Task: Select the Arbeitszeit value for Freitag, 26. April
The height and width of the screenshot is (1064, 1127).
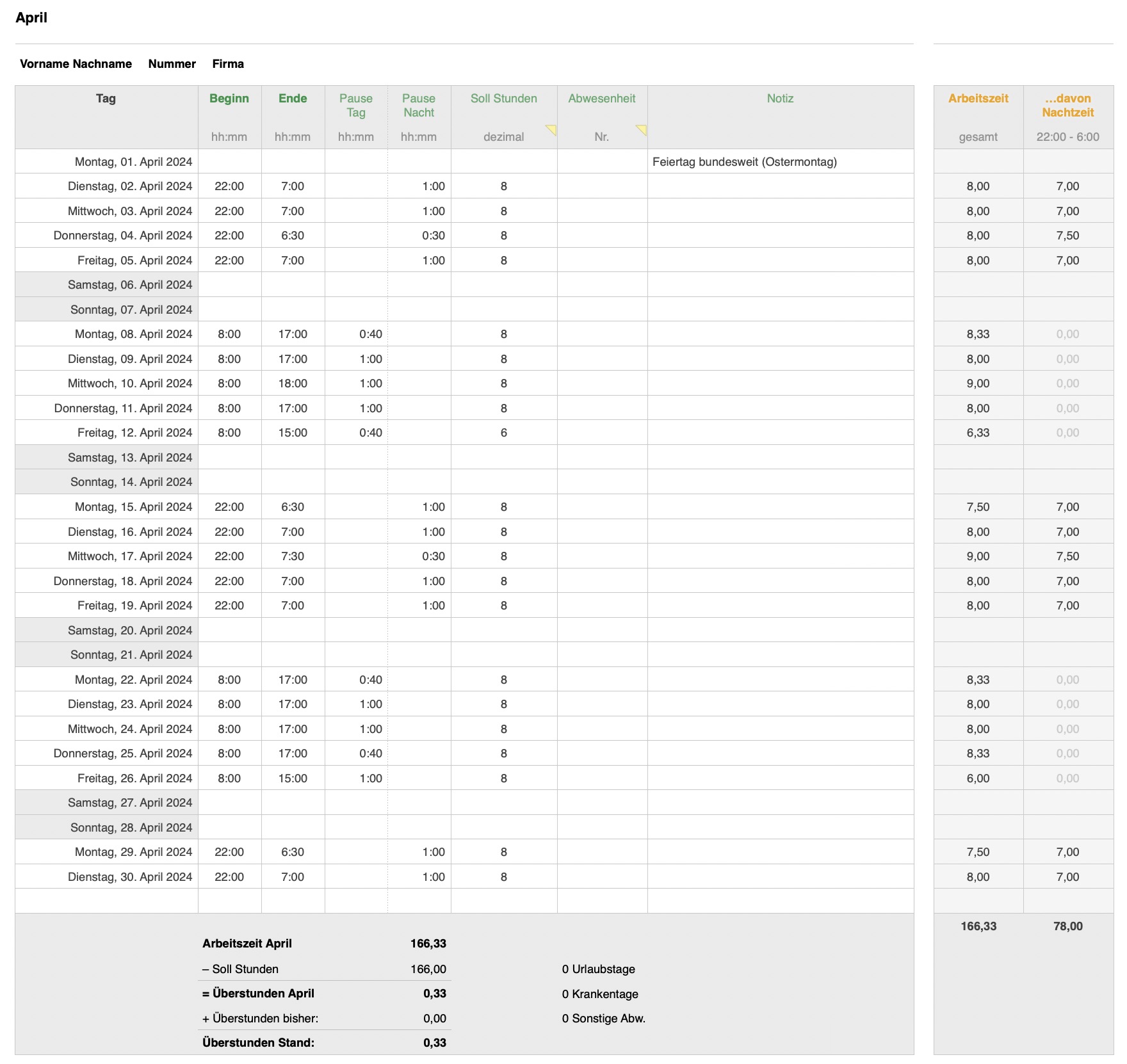Action: coord(978,778)
